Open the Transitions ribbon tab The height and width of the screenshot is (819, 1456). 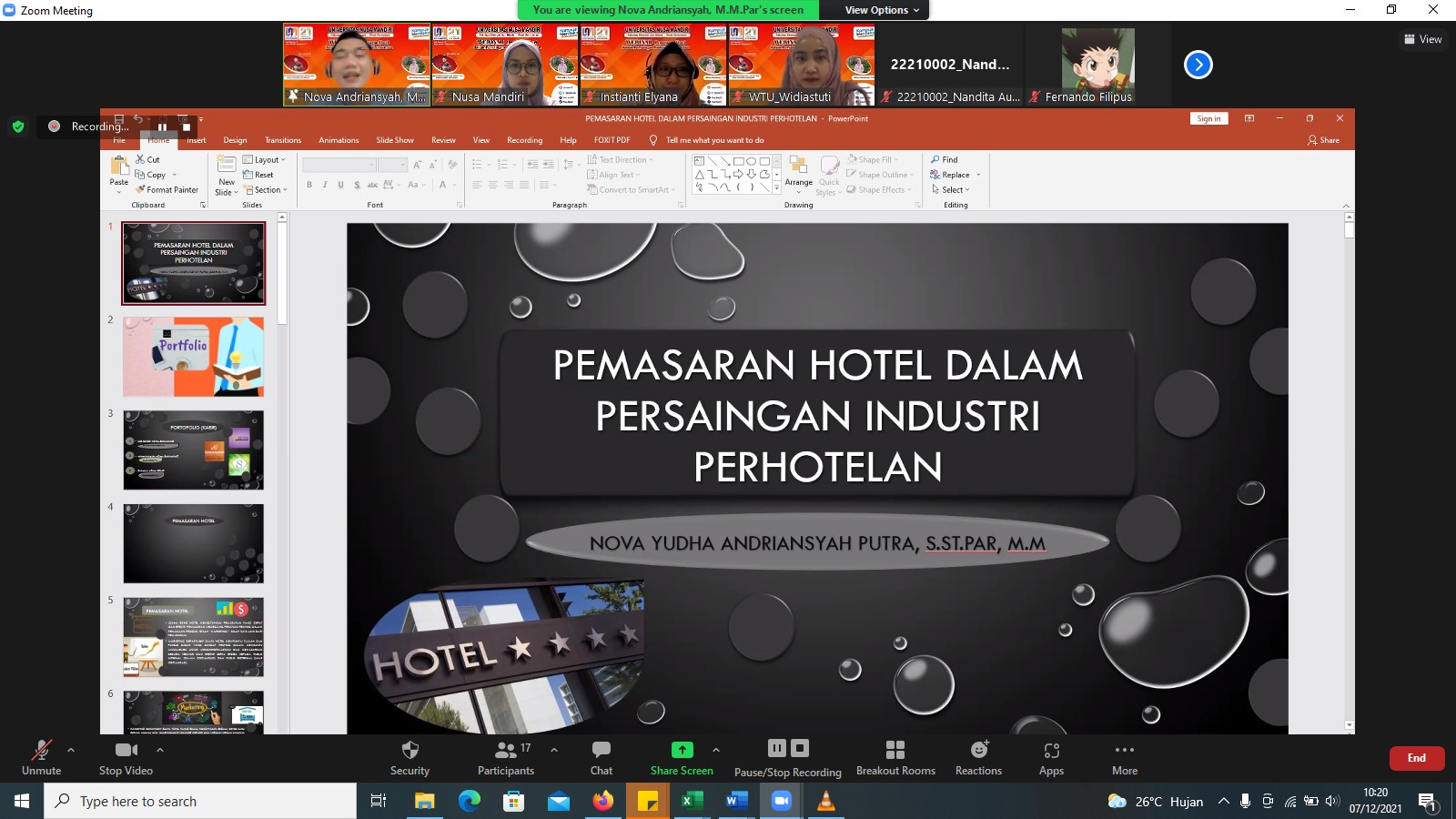[x=283, y=140]
